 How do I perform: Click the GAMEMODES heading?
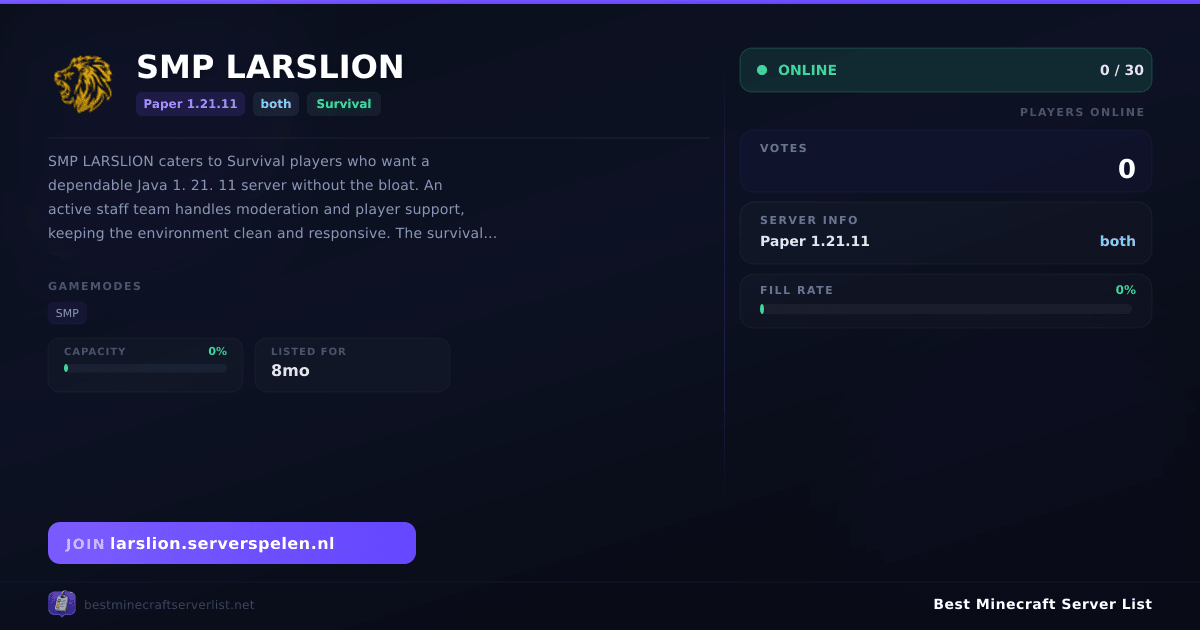click(x=95, y=286)
